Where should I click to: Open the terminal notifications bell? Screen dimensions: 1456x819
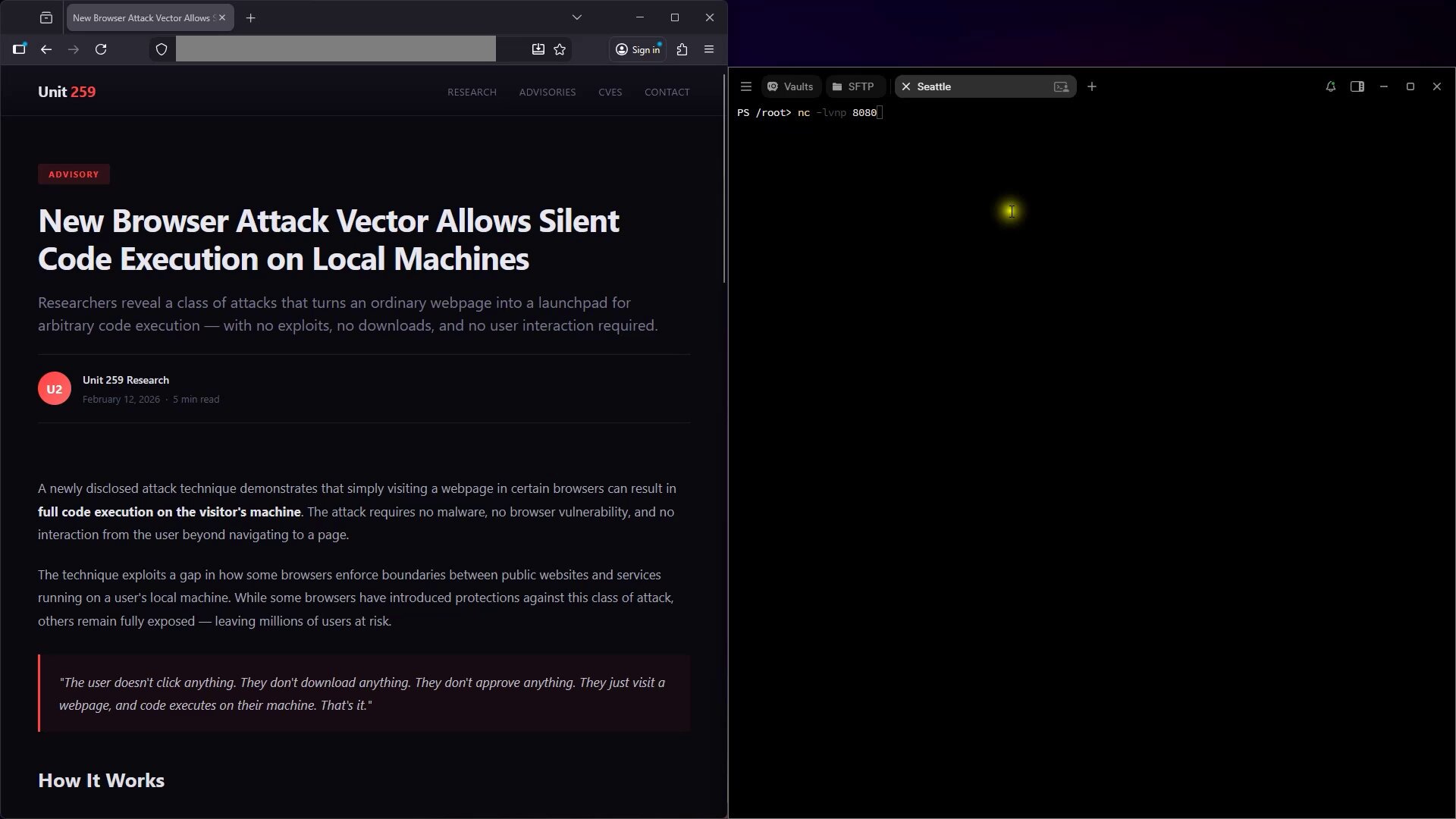click(1331, 86)
